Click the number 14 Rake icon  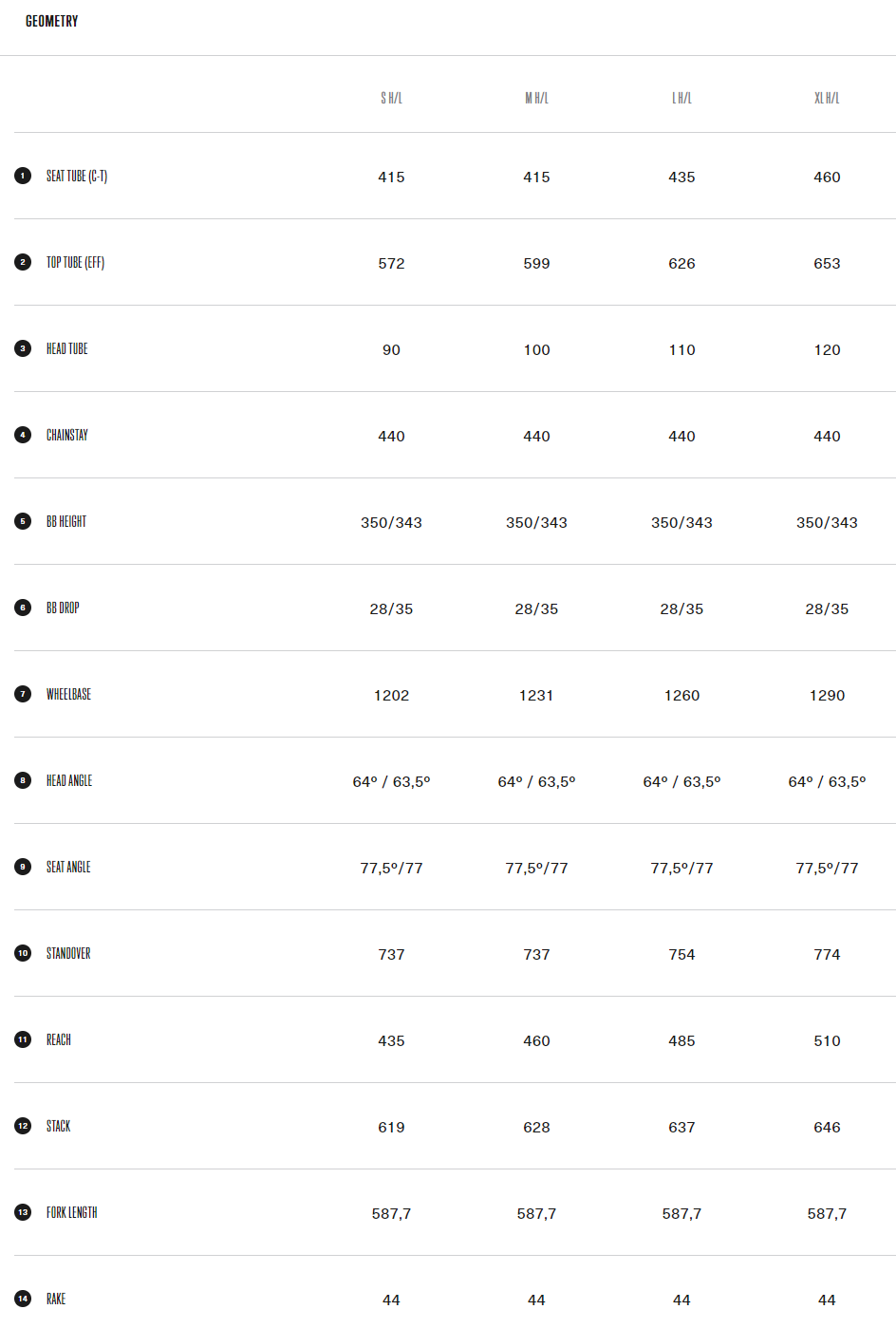[23, 1299]
